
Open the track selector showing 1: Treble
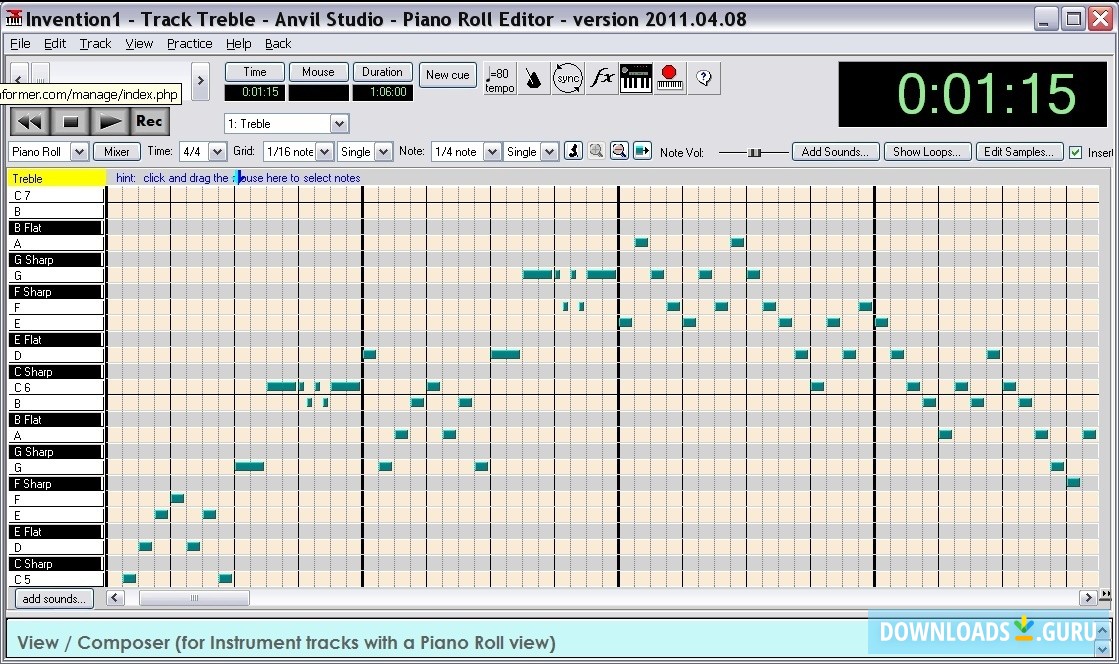click(286, 124)
